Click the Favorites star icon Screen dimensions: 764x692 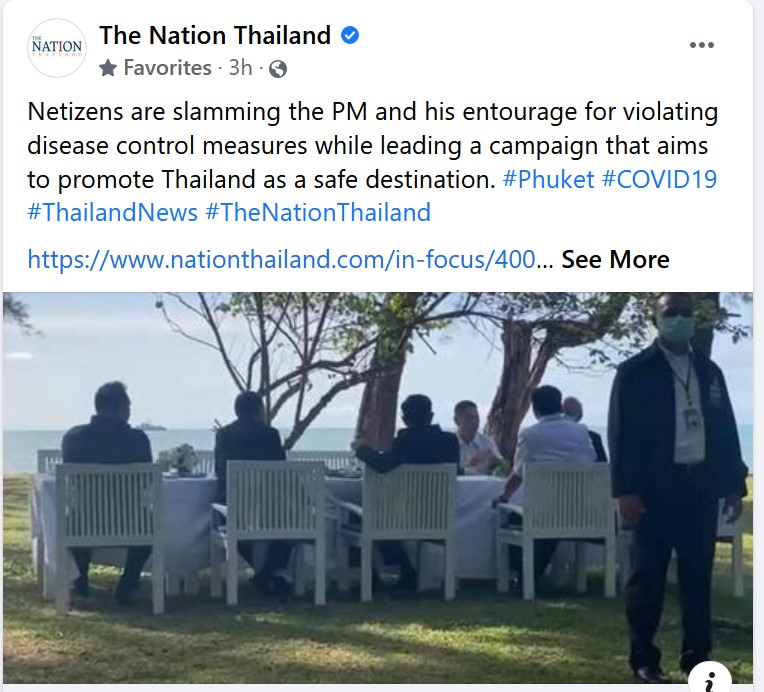(x=108, y=69)
